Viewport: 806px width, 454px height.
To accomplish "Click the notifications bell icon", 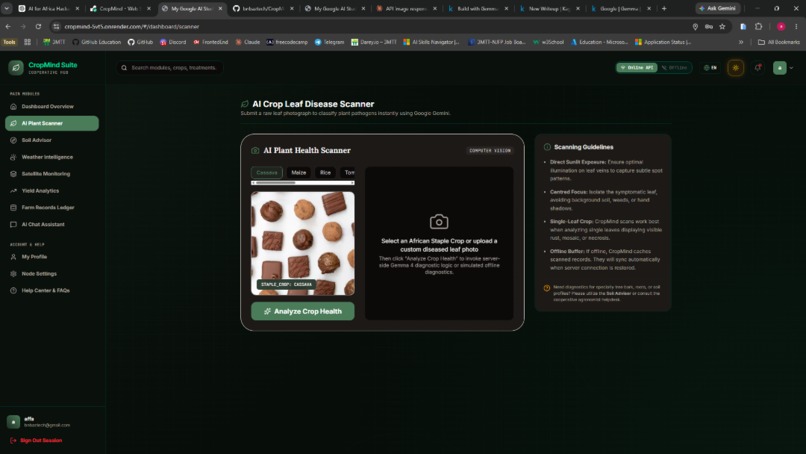I will tap(758, 67).
